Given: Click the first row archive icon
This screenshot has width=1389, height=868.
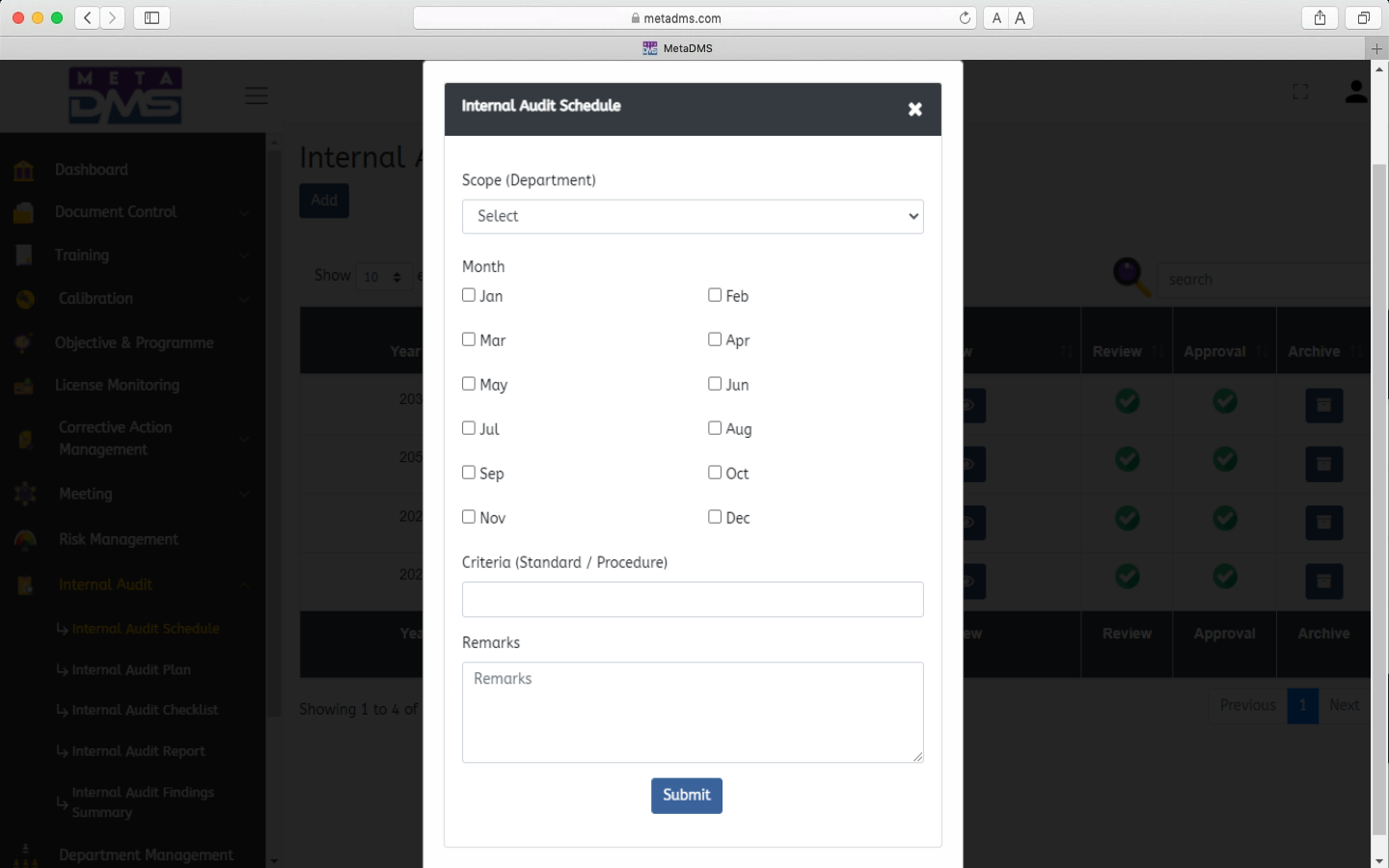Looking at the screenshot, I should point(1323,405).
